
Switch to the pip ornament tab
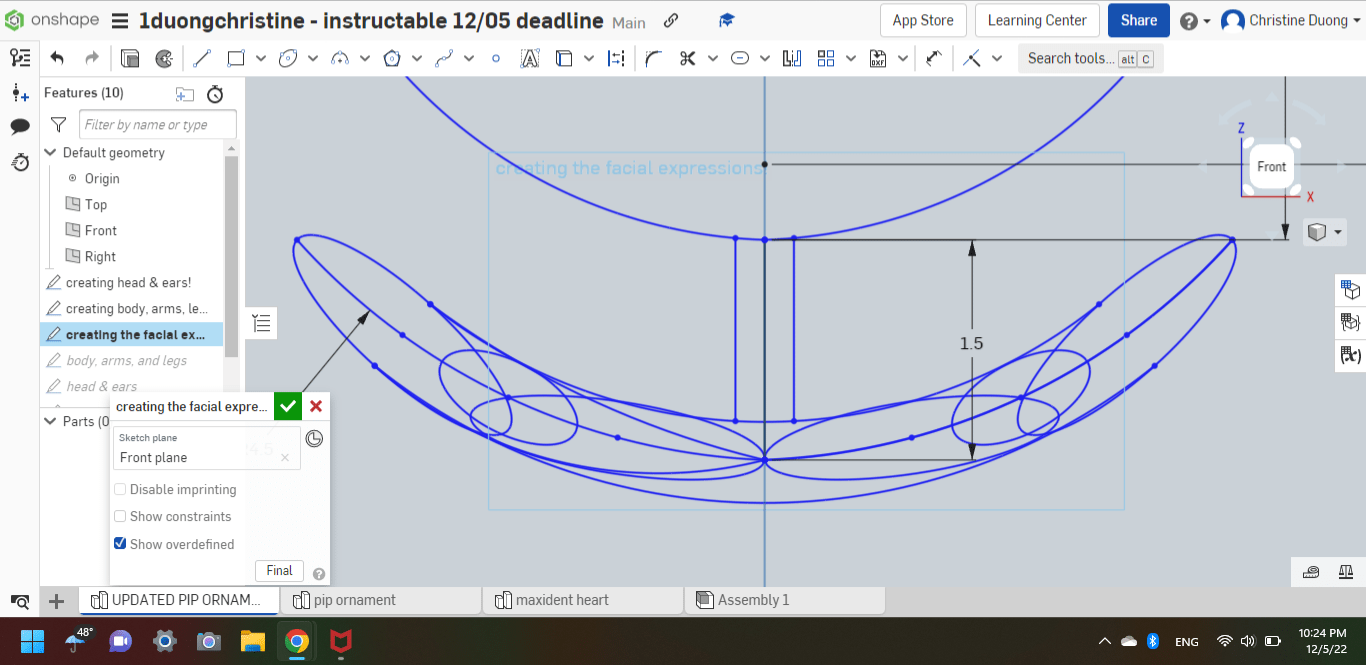[381, 600]
